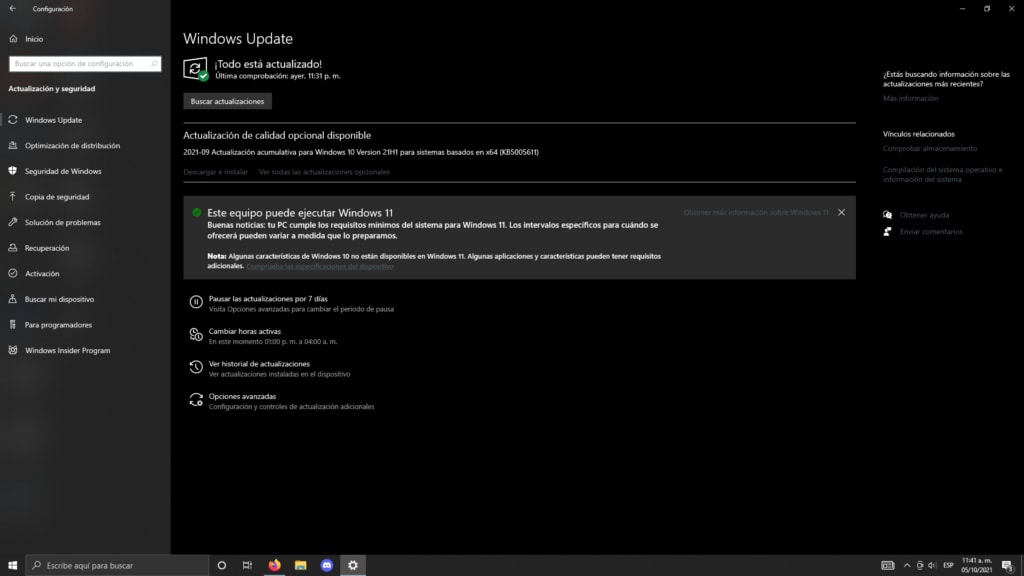Open Opciones avanzadas
Image resolution: width=1024 pixels, height=576 pixels.
242,396
